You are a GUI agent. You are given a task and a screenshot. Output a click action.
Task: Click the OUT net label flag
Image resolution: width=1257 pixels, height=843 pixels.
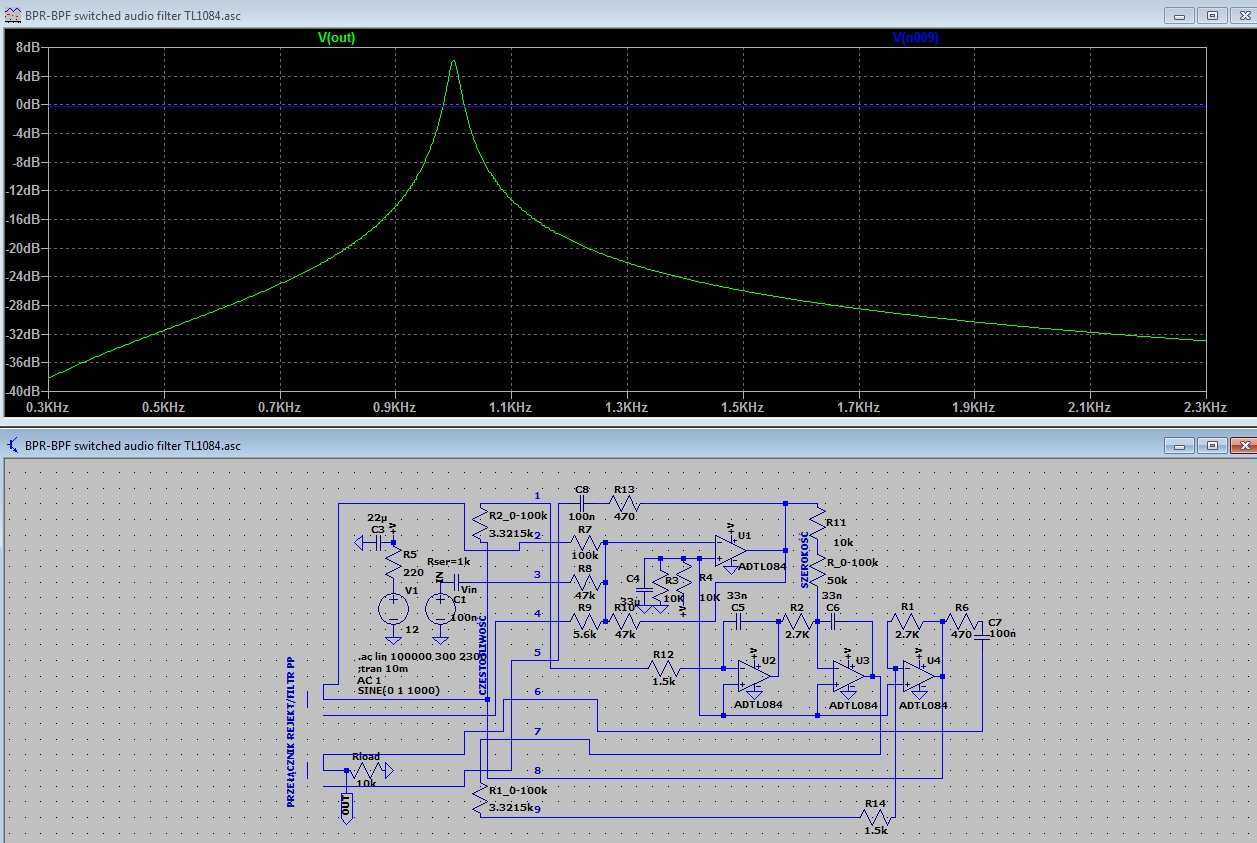(346, 804)
